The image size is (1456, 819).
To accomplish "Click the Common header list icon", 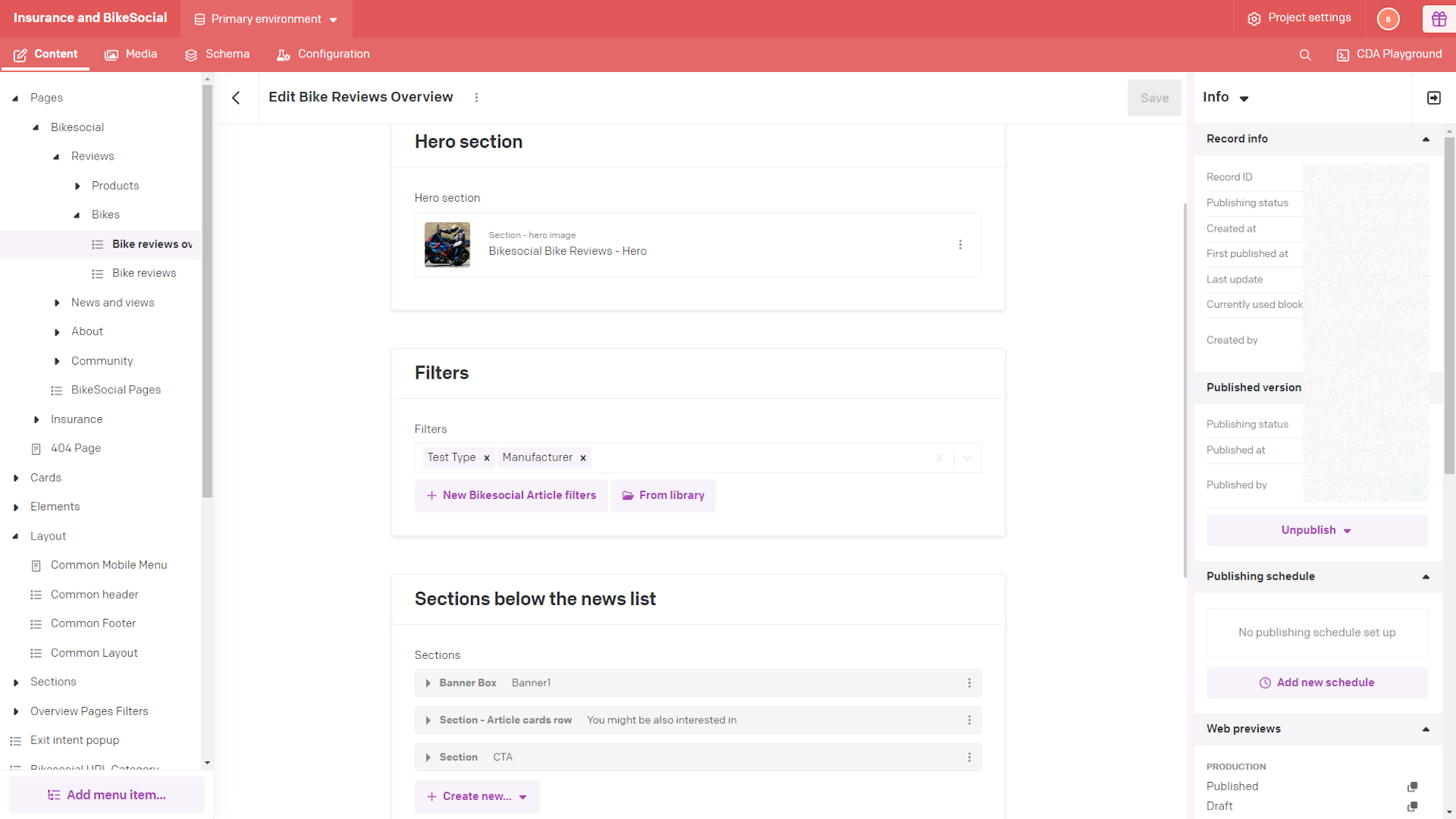I will point(36,595).
